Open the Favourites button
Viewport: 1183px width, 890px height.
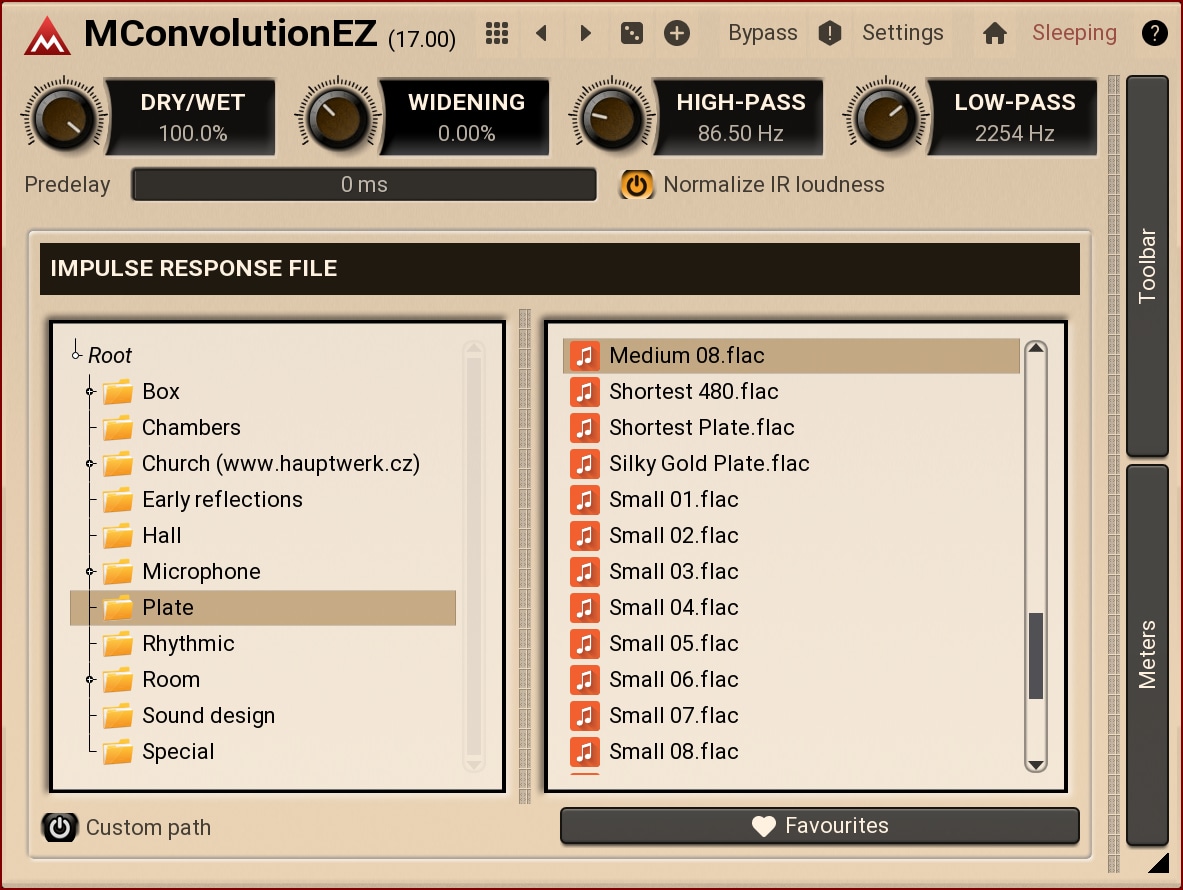click(x=819, y=826)
